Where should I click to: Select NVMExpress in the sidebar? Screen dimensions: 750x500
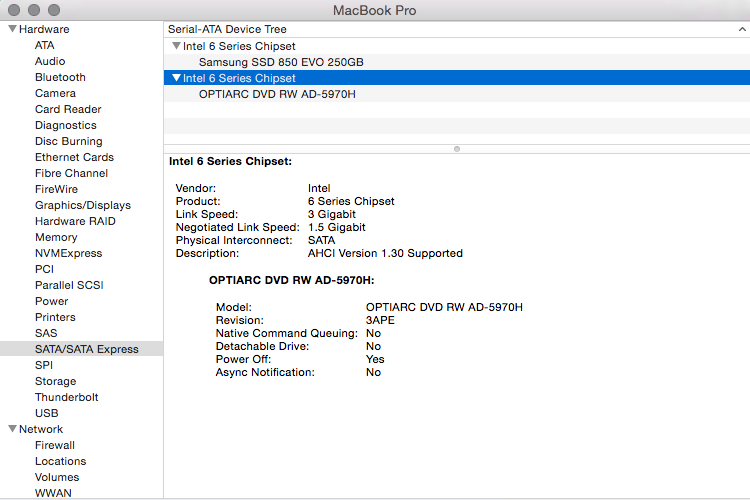click(x=68, y=253)
